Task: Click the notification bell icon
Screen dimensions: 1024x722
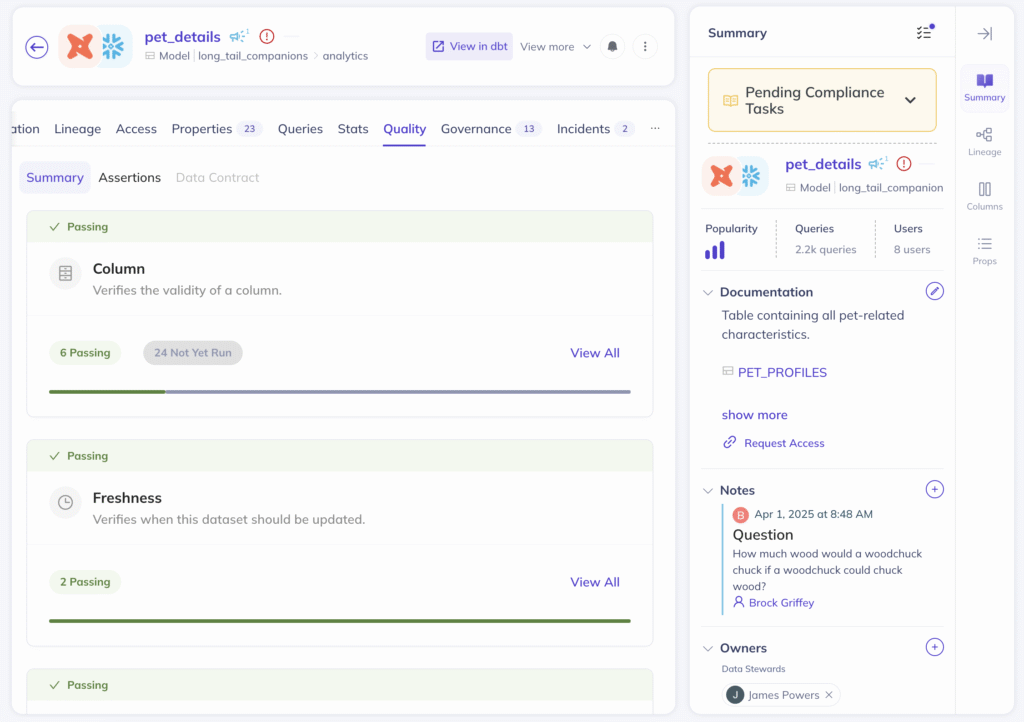Action: [612, 47]
